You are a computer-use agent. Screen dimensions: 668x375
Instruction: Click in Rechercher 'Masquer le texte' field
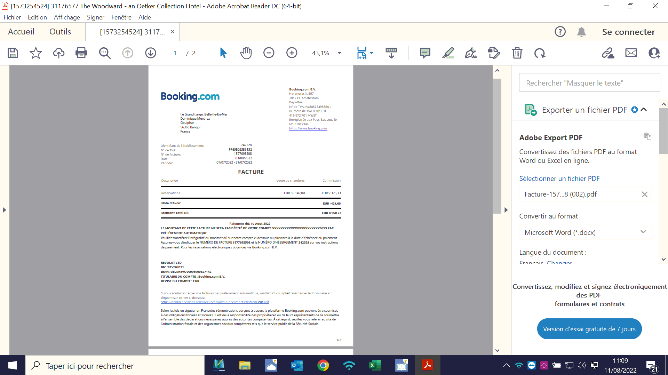pos(590,83)
